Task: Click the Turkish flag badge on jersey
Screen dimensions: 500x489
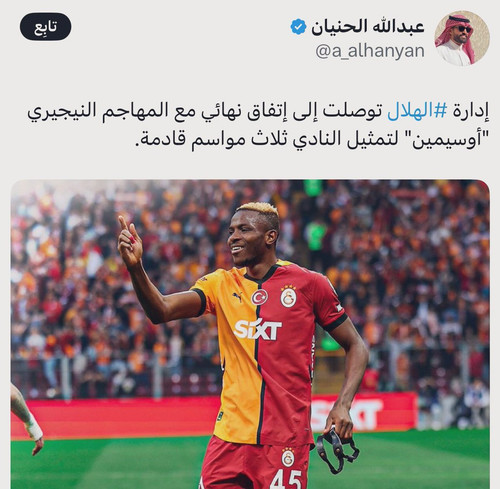Action: (x=260, y=297)
